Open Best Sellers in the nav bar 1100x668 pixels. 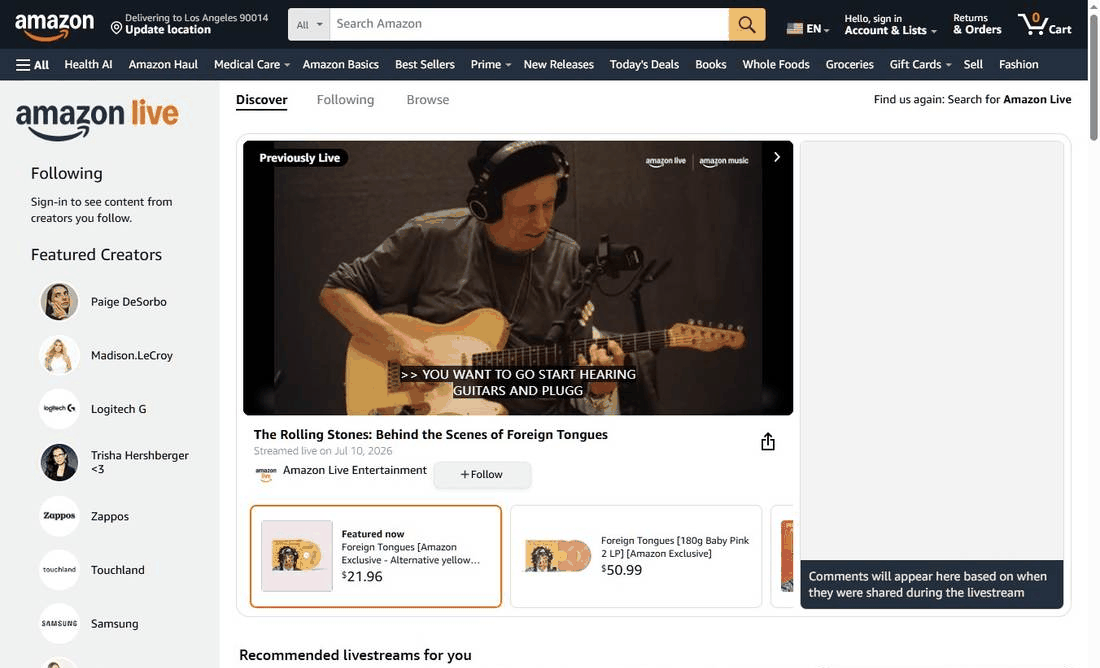click(x=424, y=65)
